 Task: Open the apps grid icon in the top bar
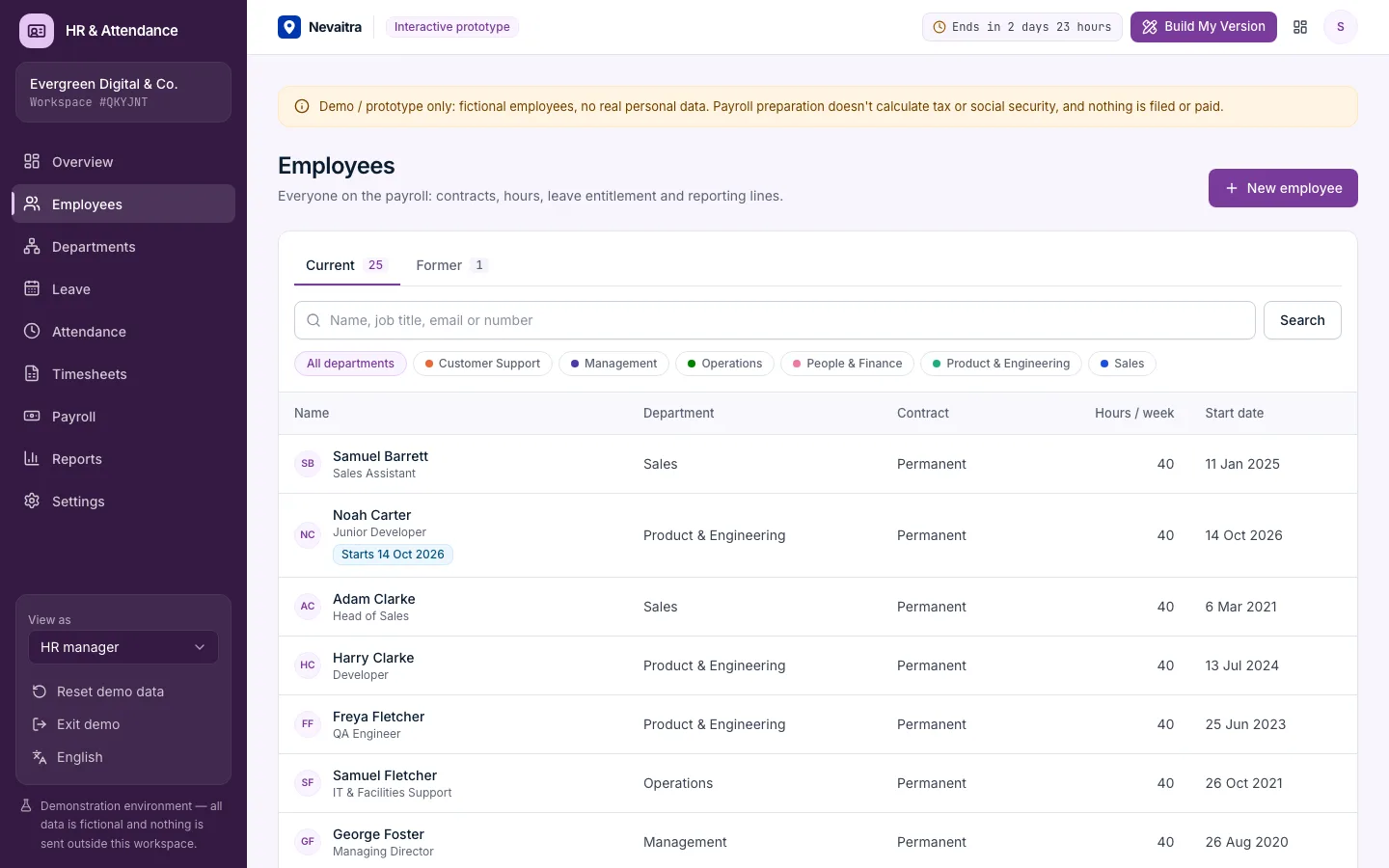[x=1300, y=27]
